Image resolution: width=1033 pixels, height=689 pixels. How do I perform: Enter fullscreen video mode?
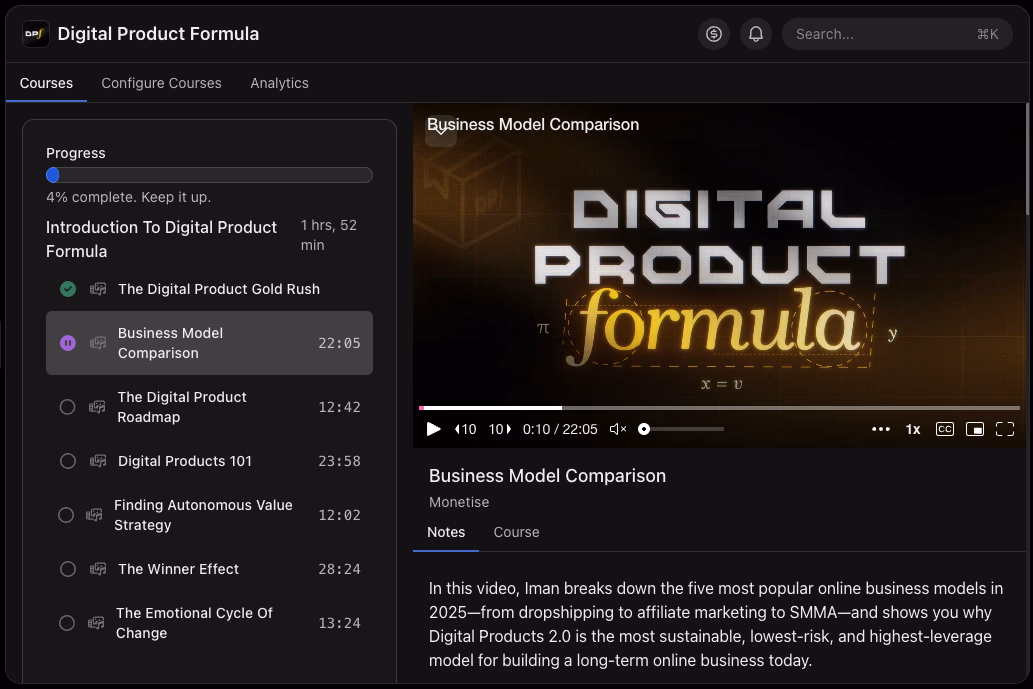coord(1005,429)
